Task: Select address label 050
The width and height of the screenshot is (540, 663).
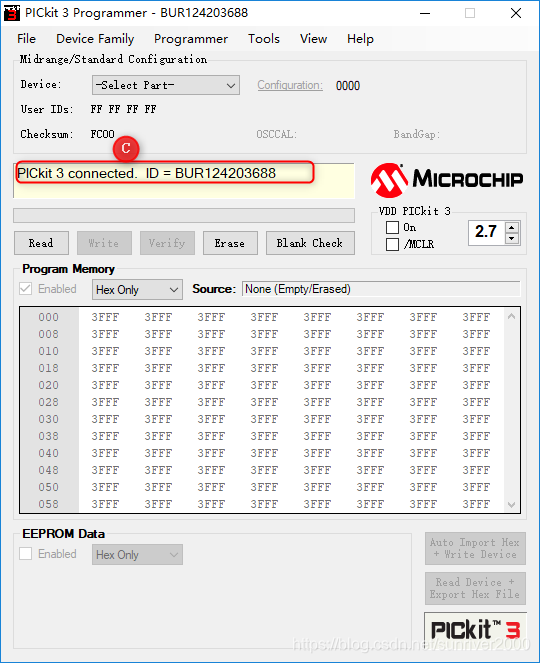Action: 49,487
